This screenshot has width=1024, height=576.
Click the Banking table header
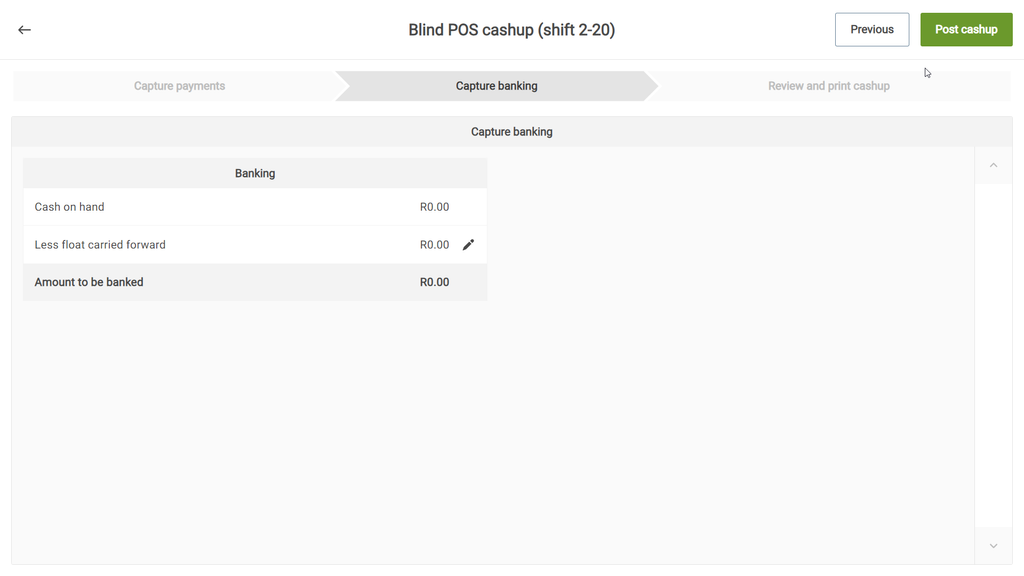(255, 173)
